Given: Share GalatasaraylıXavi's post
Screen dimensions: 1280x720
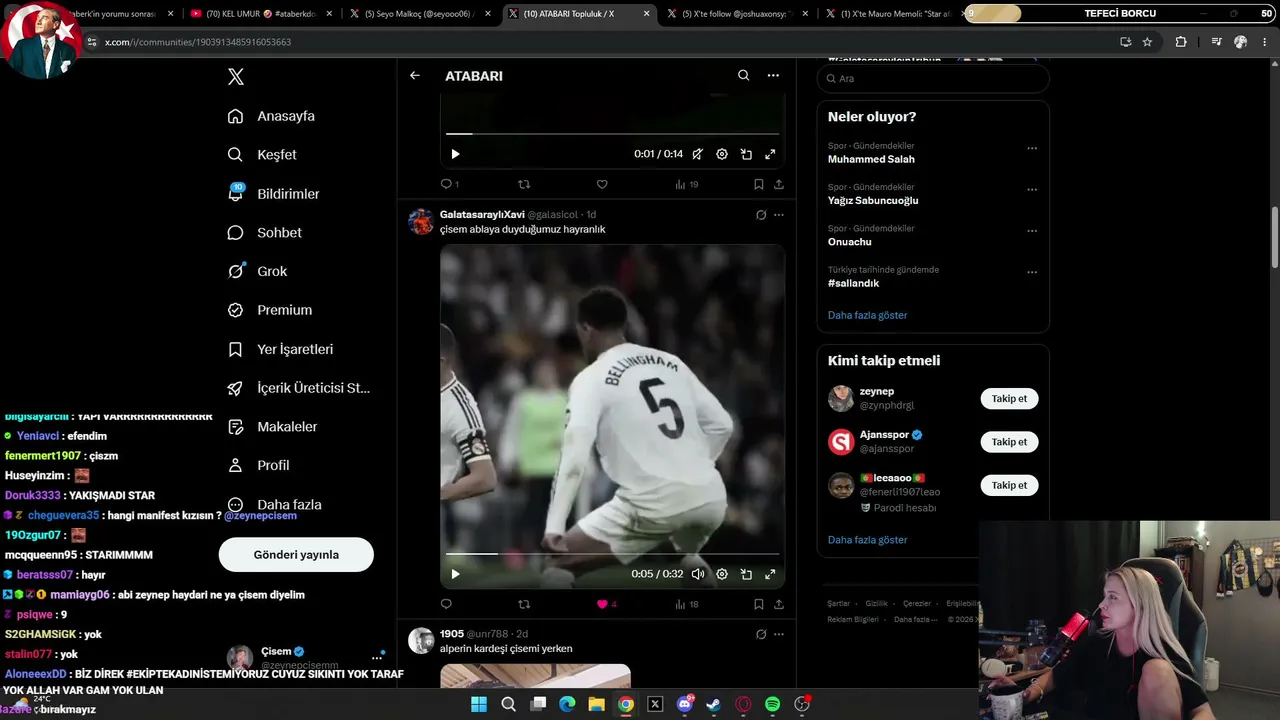Looking at the screenshot, I should click(x=779, y=604).
